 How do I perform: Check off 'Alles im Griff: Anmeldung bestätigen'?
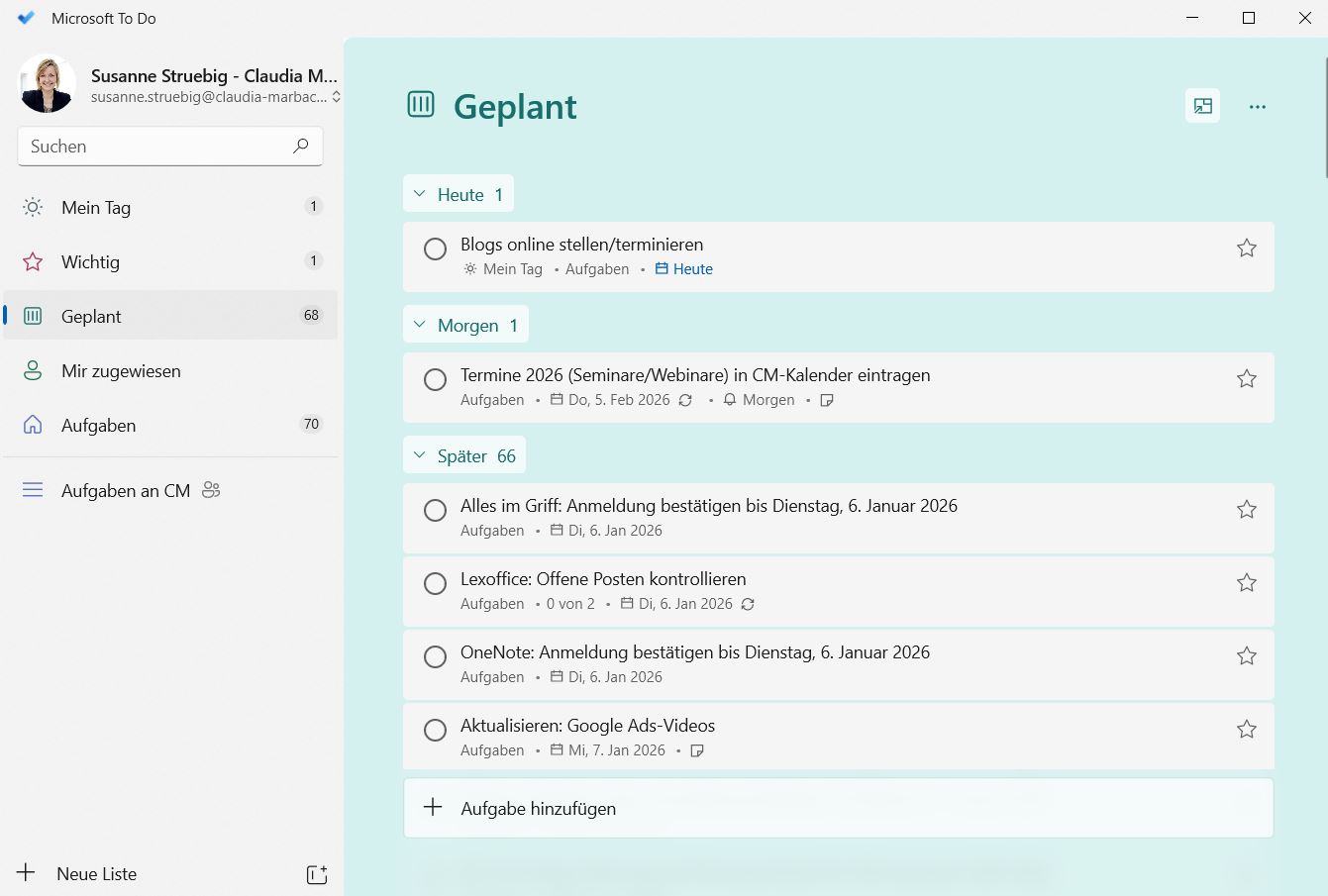(x=435, y=510)
